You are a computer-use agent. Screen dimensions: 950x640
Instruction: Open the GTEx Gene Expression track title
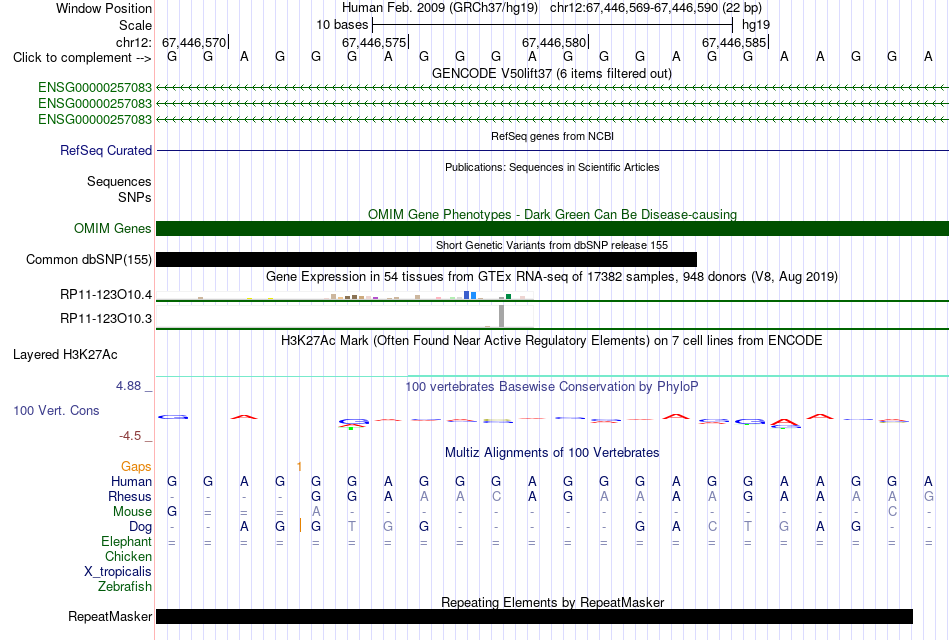coord(552,276)
